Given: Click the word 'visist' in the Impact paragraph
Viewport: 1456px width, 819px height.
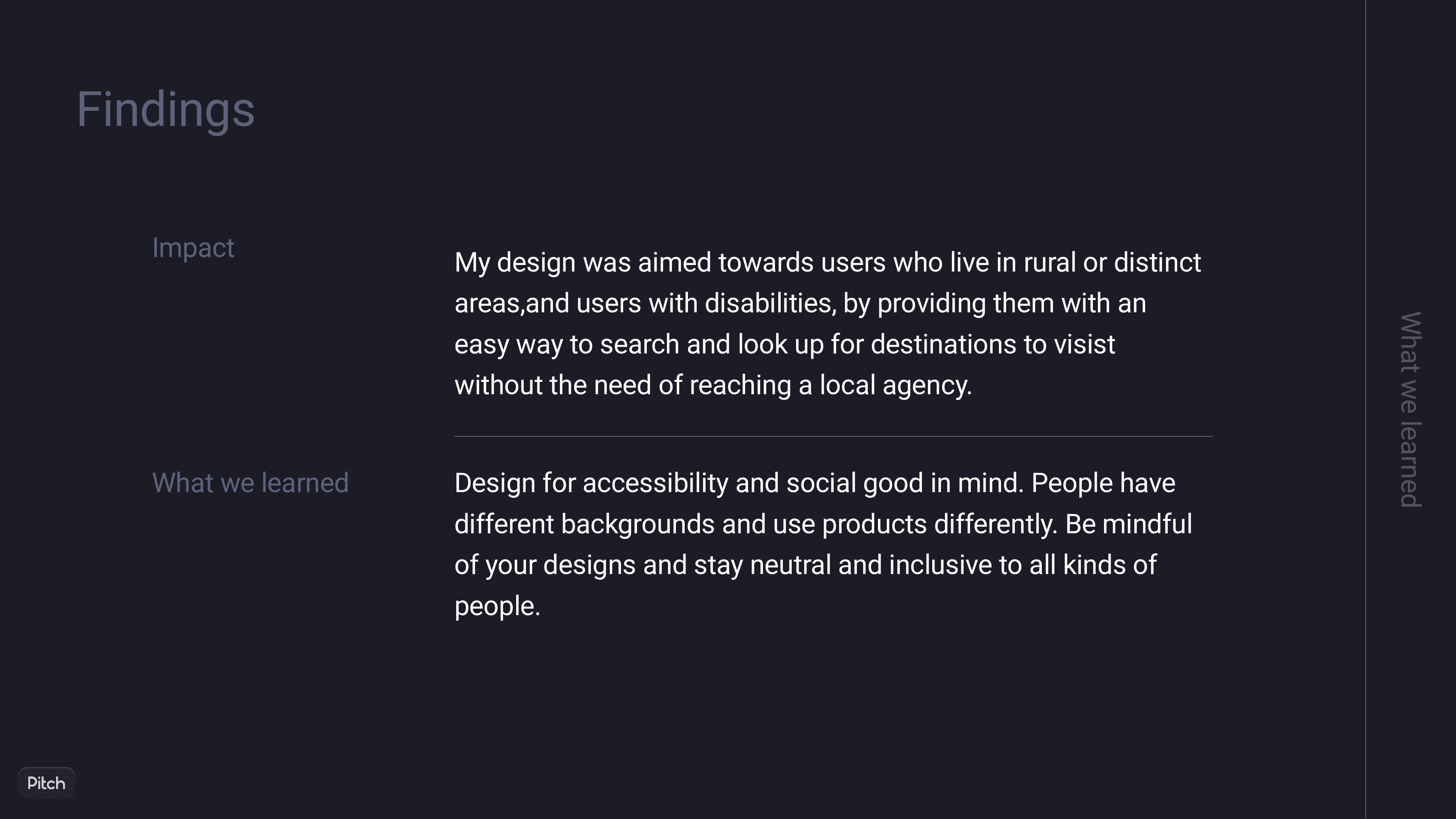Looking at the screenshot, I should click(x=1084, y=345).
